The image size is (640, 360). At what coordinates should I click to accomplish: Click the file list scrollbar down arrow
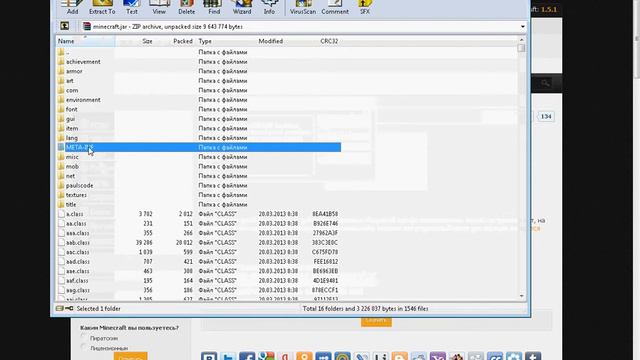click(521, 296)
